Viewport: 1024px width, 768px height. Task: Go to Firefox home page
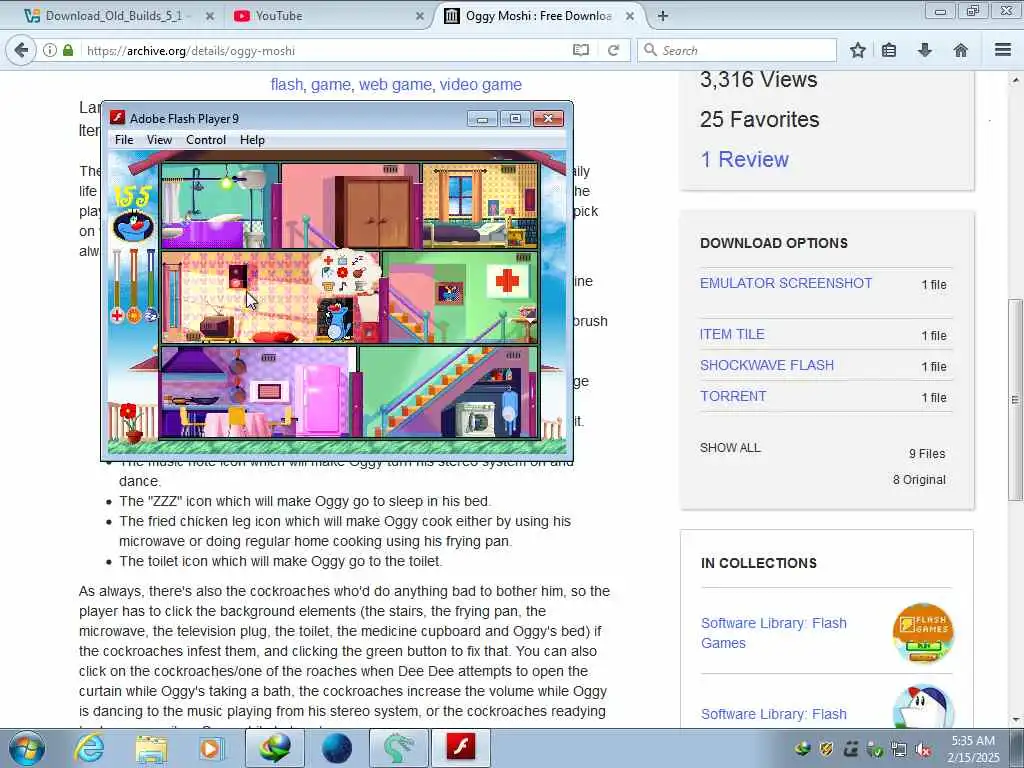point(960,50)
